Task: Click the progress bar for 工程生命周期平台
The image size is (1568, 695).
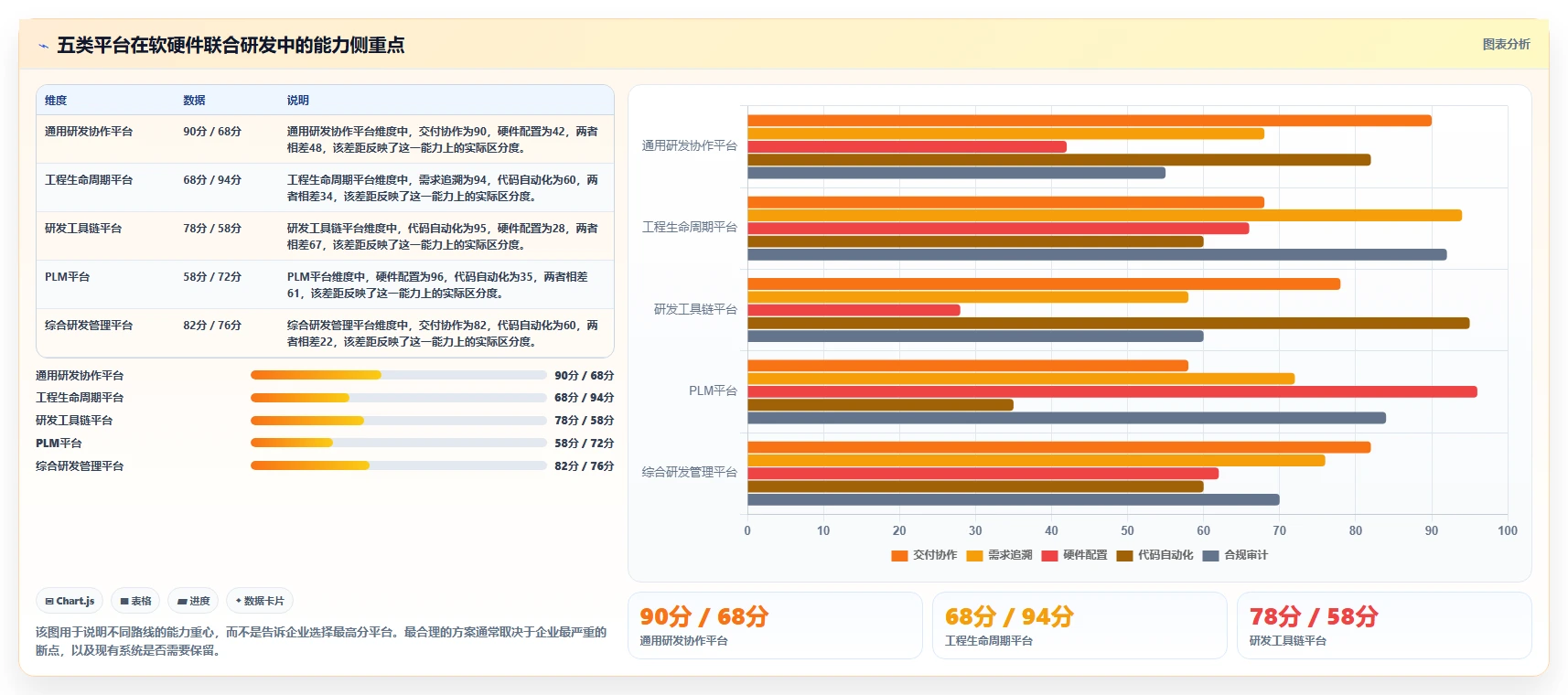Action: pos(398,398)
